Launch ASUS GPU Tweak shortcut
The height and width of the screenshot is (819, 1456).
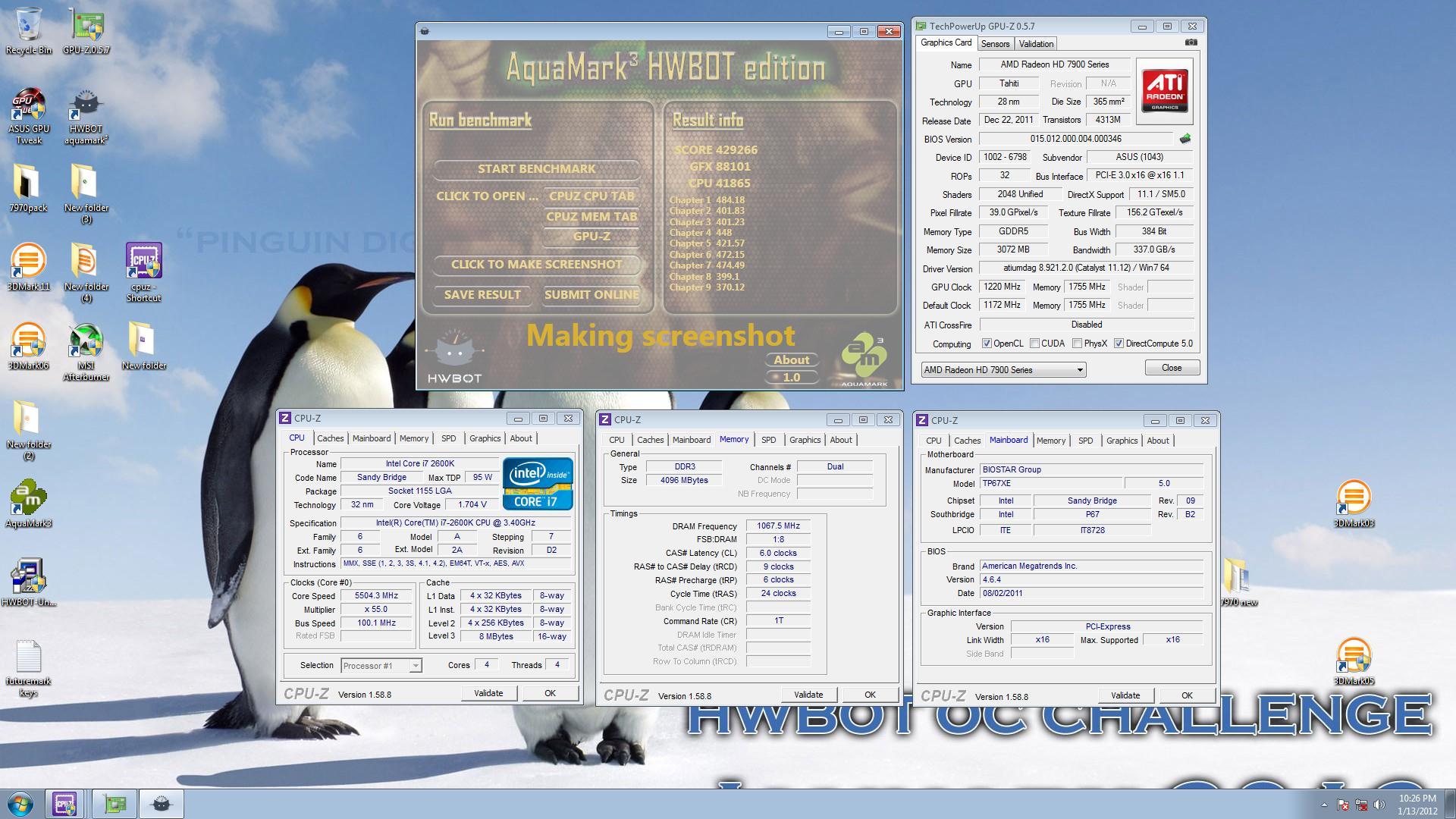29,116
